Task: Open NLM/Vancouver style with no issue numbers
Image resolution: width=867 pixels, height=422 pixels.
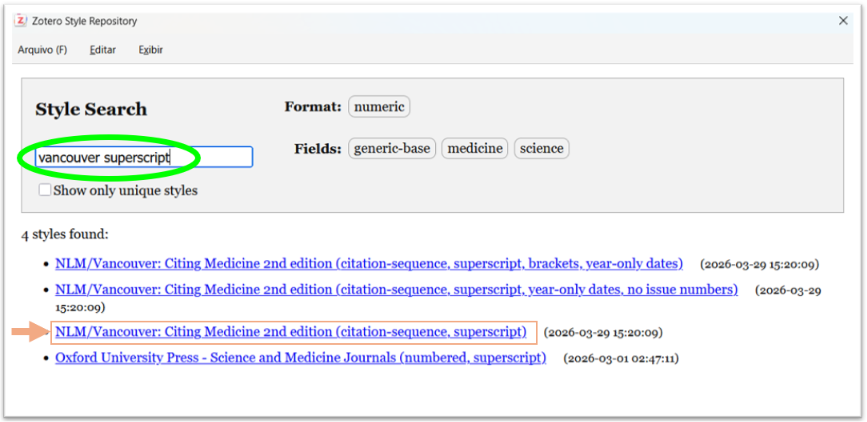Action: 396,290
